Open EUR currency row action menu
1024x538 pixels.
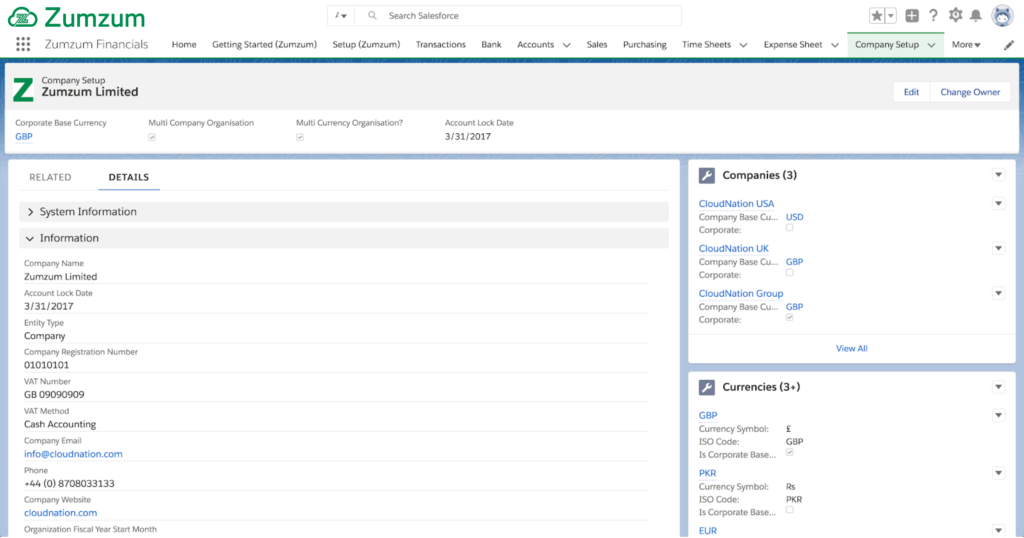click(999, 530)
